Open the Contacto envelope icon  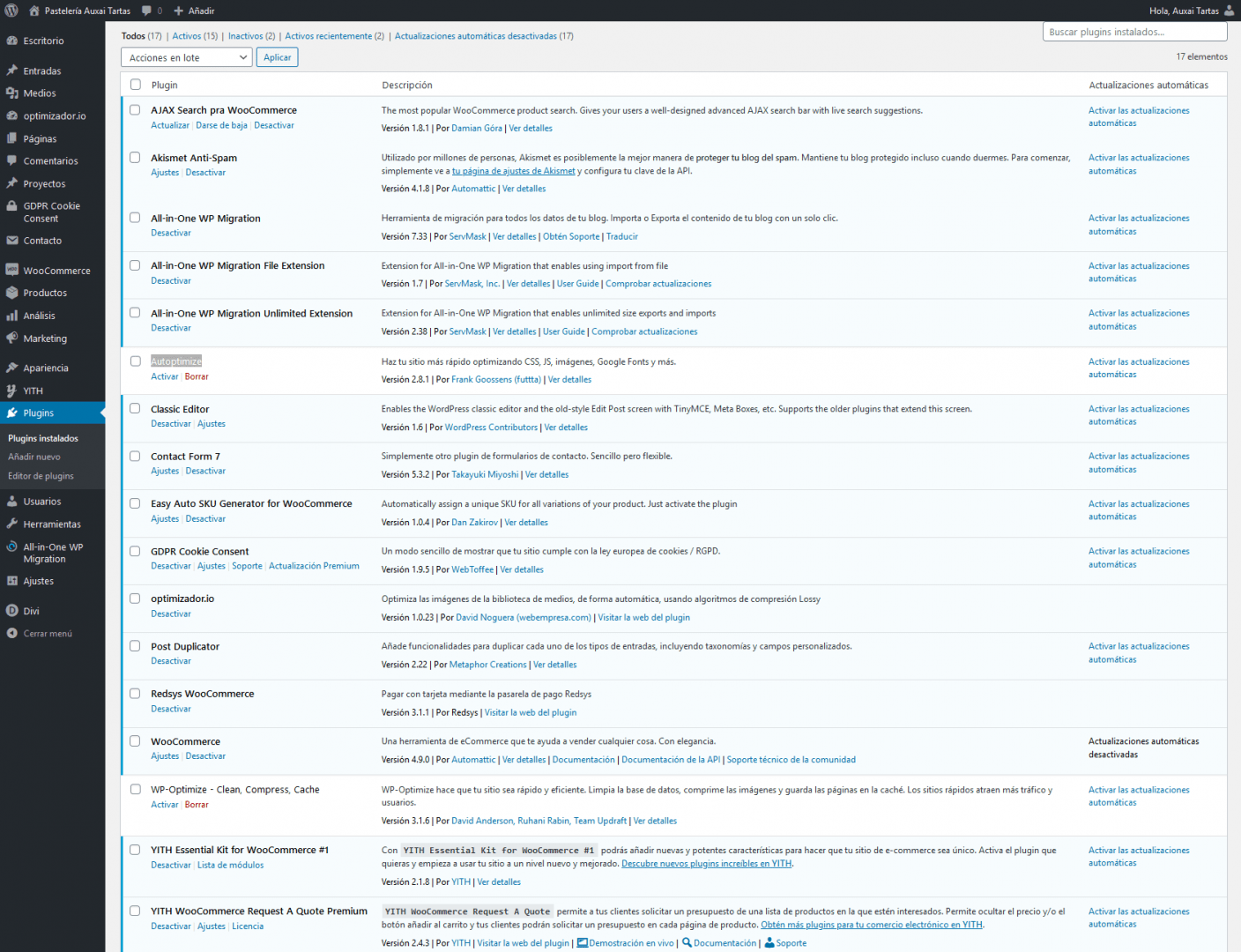[11, 240]
